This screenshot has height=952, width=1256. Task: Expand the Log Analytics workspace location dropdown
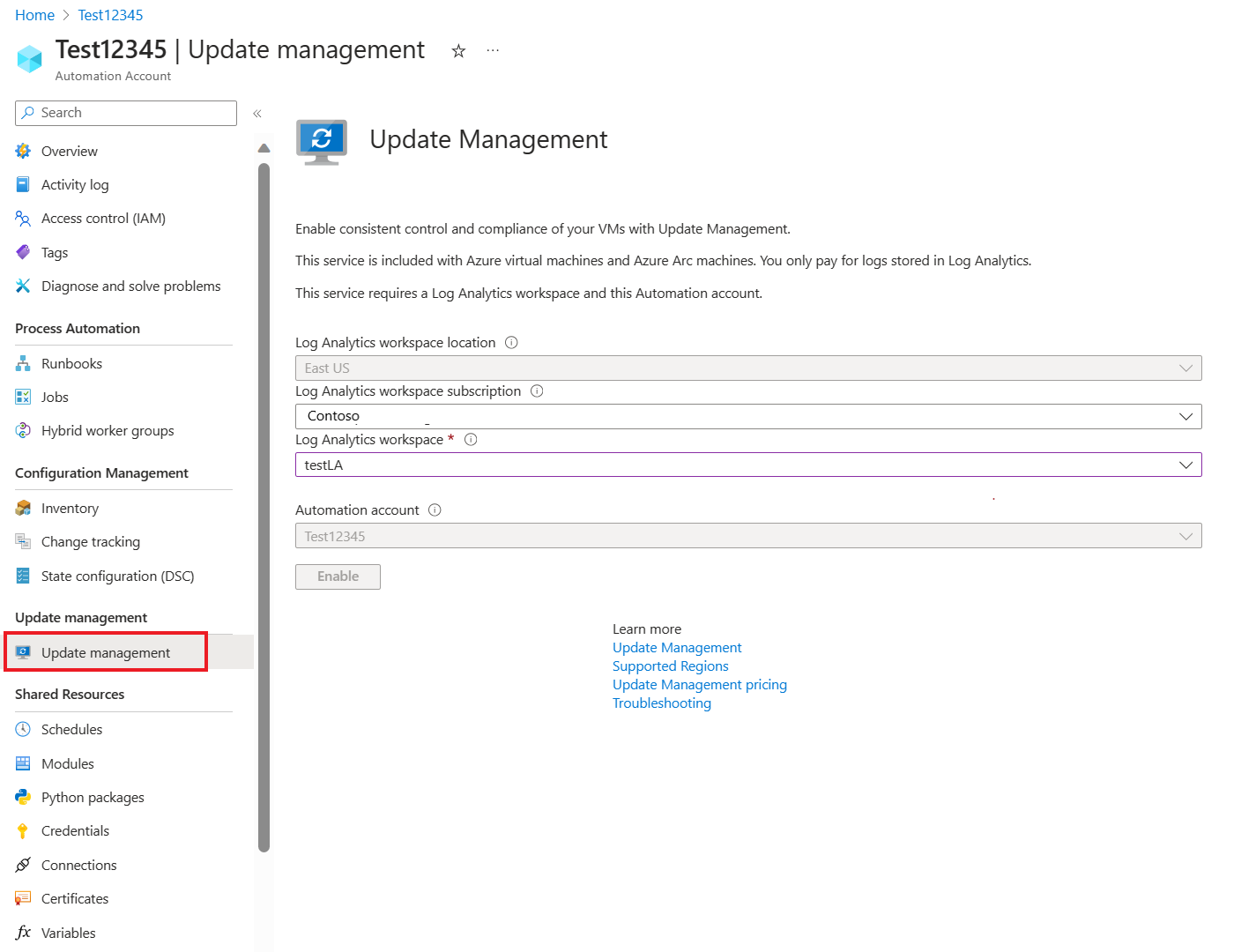[x=1187, y=368]
